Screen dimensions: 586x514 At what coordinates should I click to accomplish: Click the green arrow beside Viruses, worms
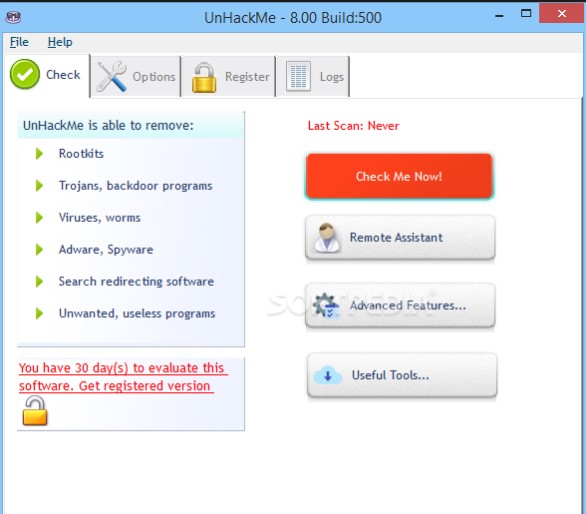coord(39,218)
